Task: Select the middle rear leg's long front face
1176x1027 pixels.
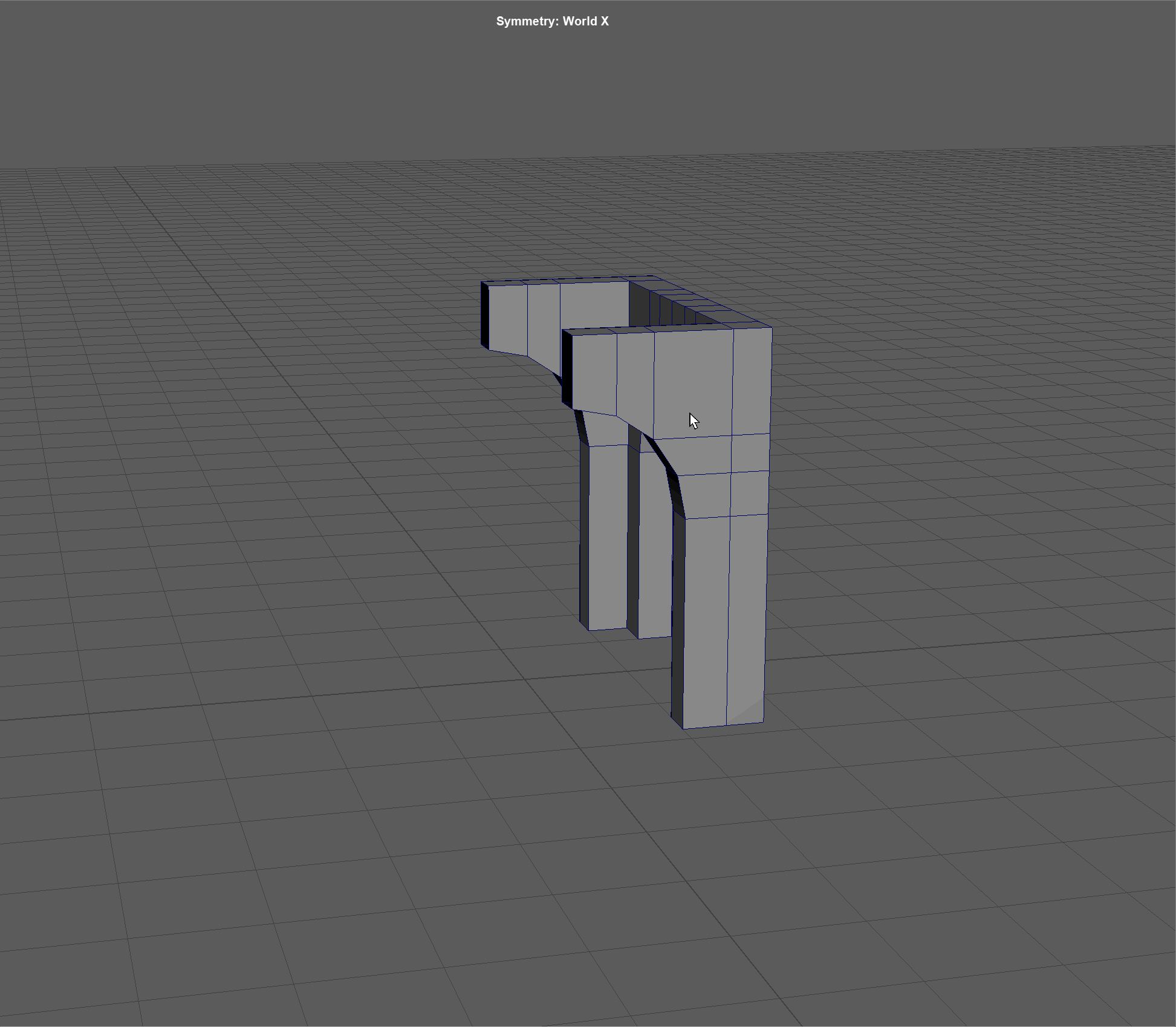Action: [655, 544]
